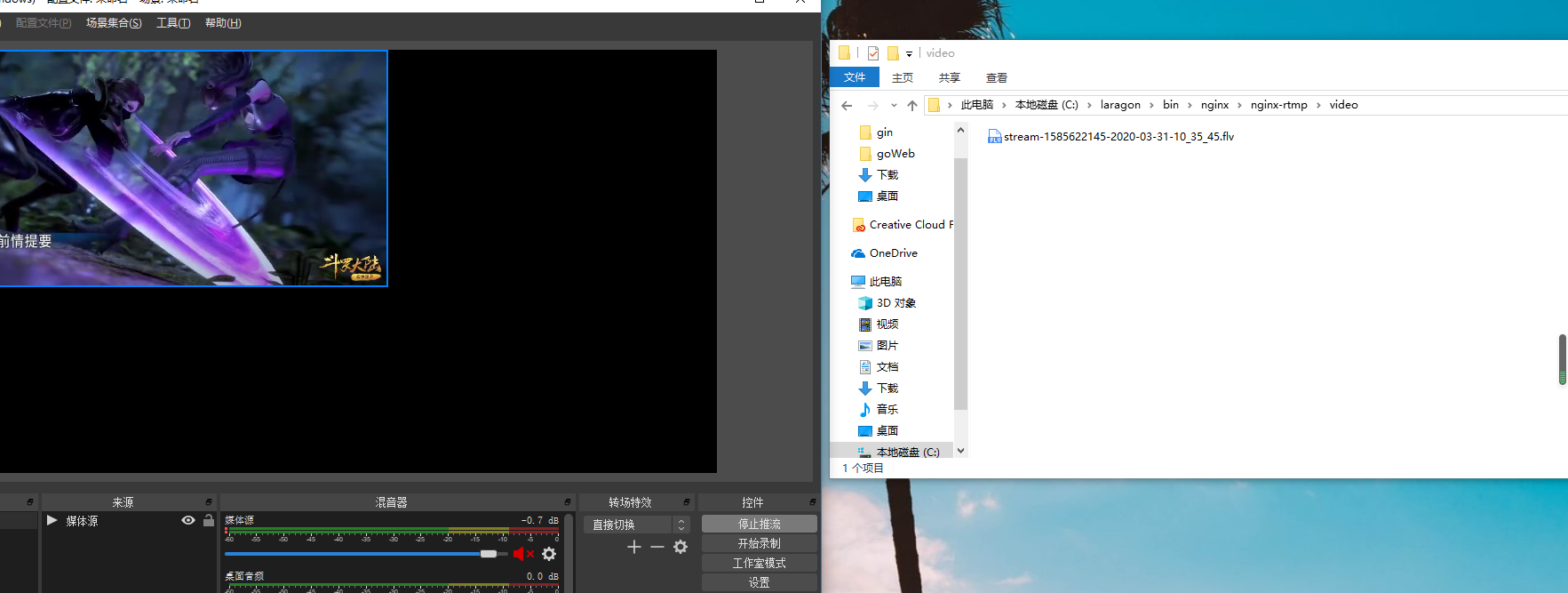
Task: Open 媒体源 mixer gear settings
Action: (549, 554)
